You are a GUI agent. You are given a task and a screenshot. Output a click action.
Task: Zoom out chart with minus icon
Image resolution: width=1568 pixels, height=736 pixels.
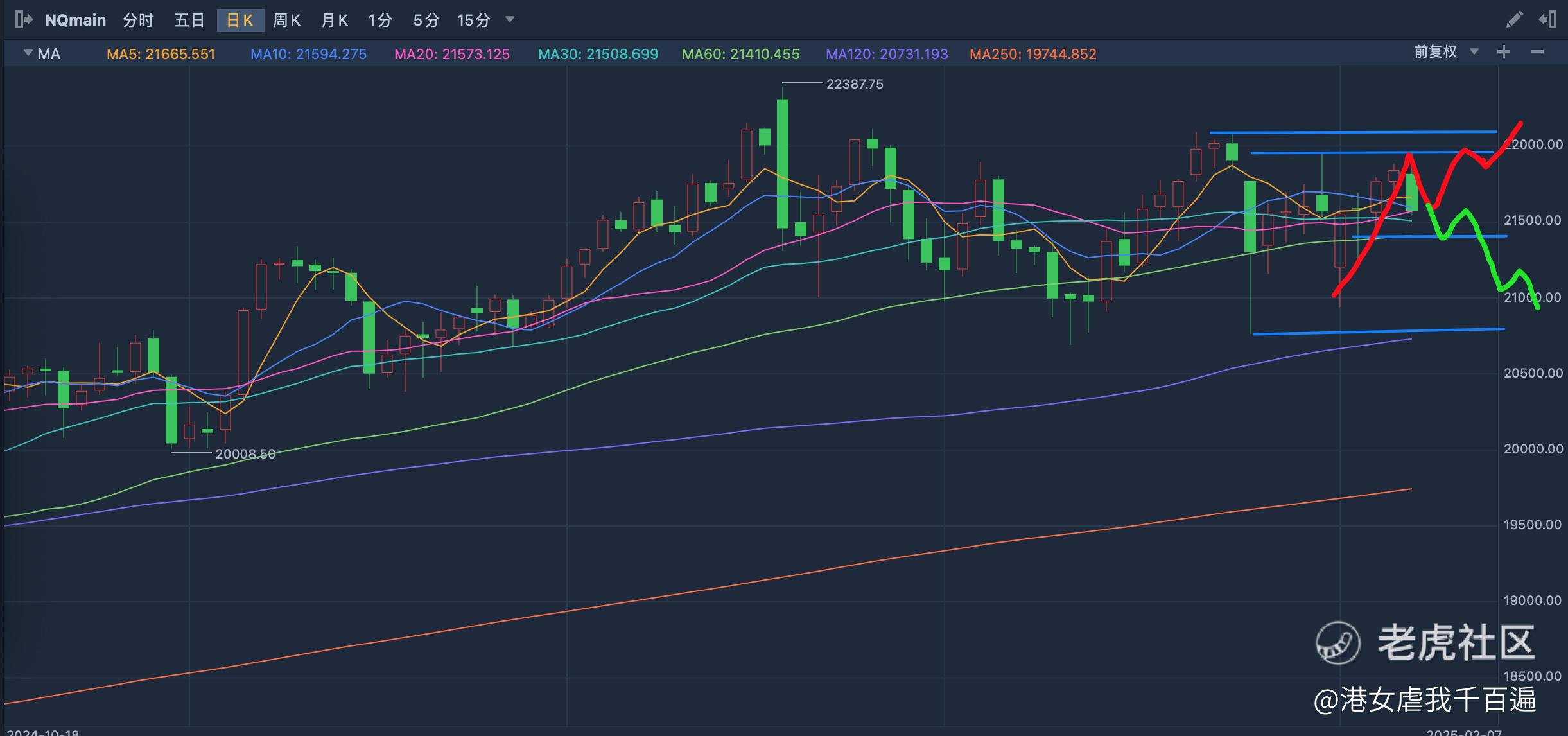click(1537, 52)
